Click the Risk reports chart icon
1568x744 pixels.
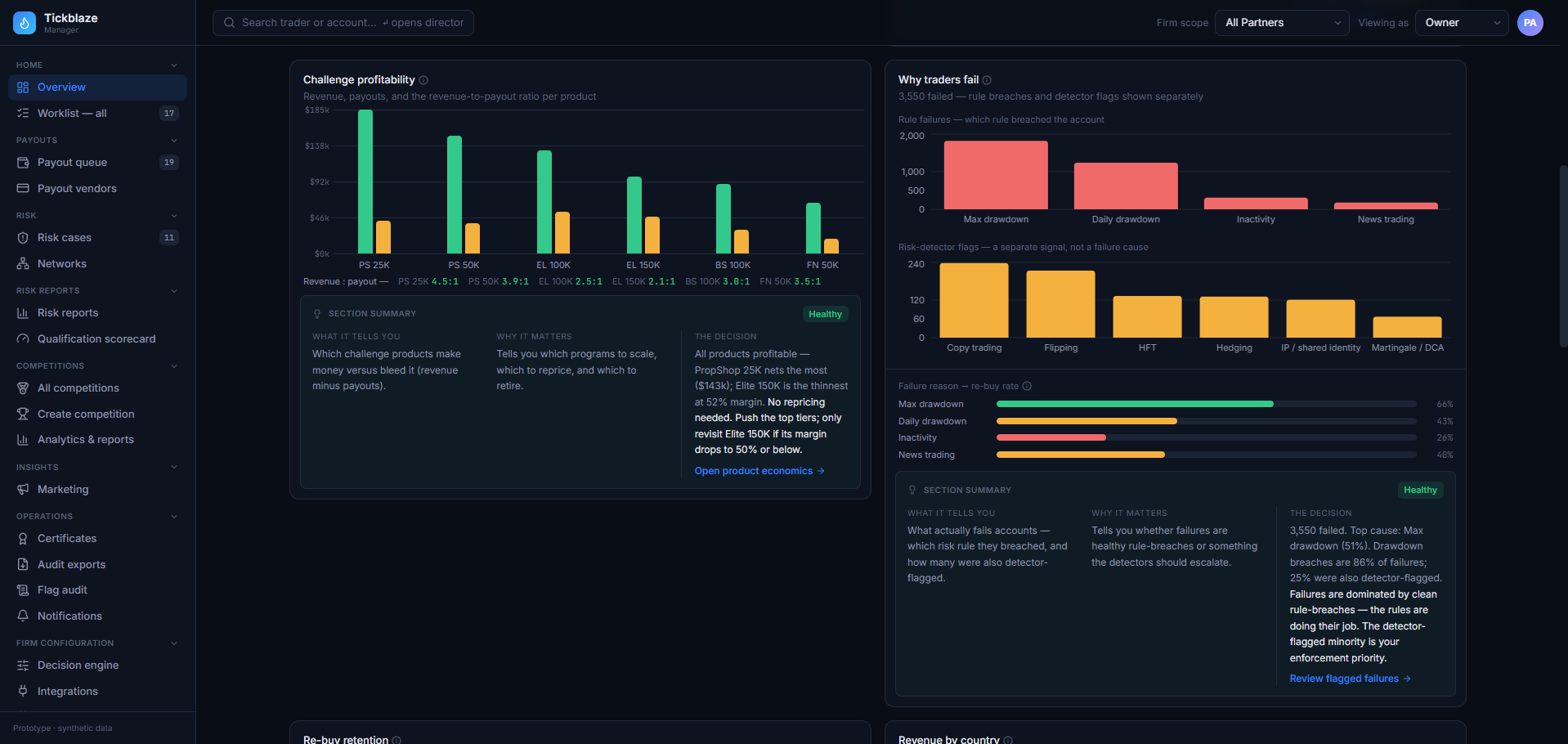pos(23,313)
